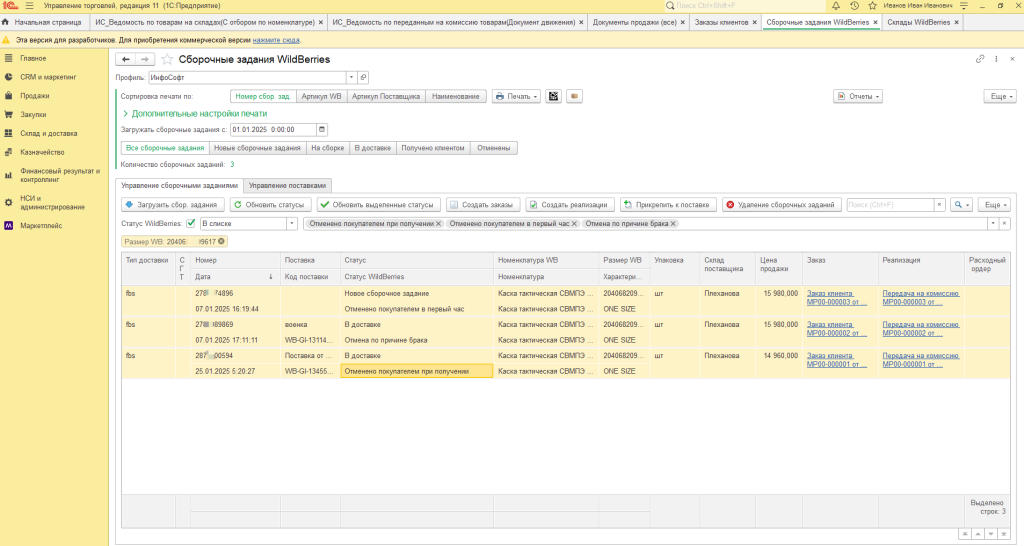Open favorites star in title bar
Viewport: 1024px width, 546px height.
pyautogui.click(x=872, y=5)
